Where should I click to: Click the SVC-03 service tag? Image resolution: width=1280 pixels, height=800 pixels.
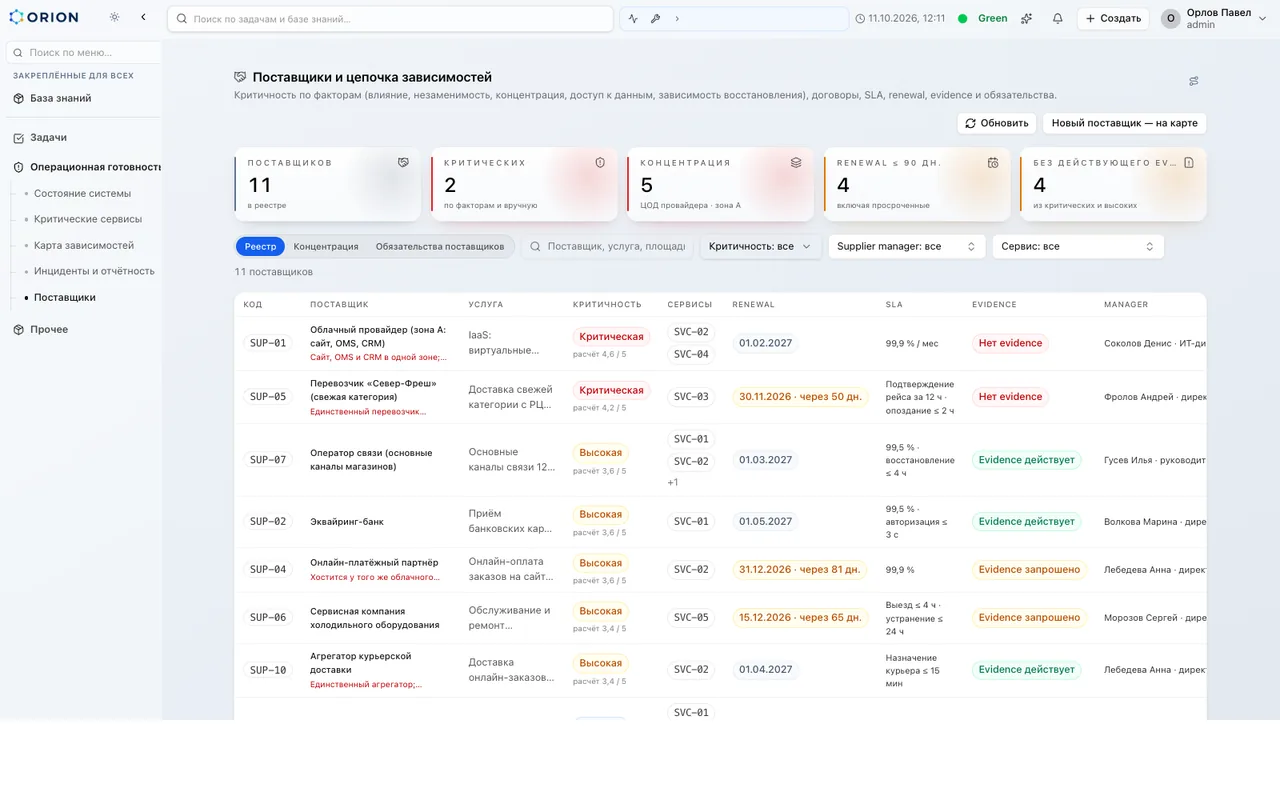point(691,397)
